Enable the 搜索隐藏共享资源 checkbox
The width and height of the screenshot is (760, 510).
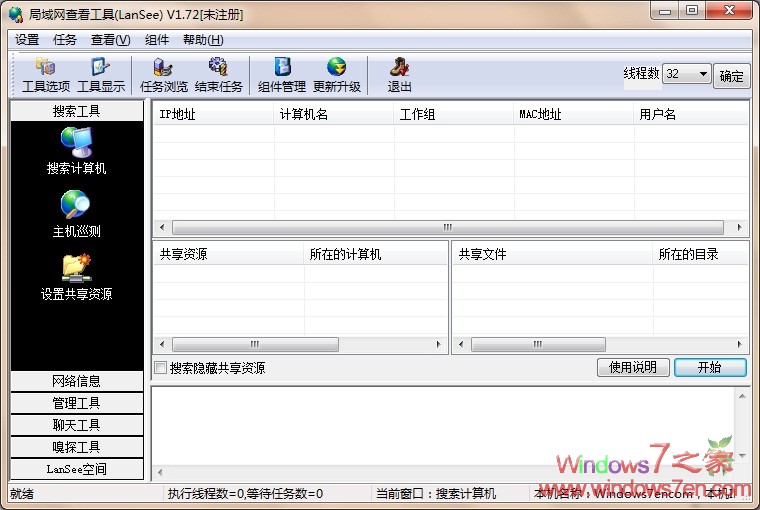[161, 368]
